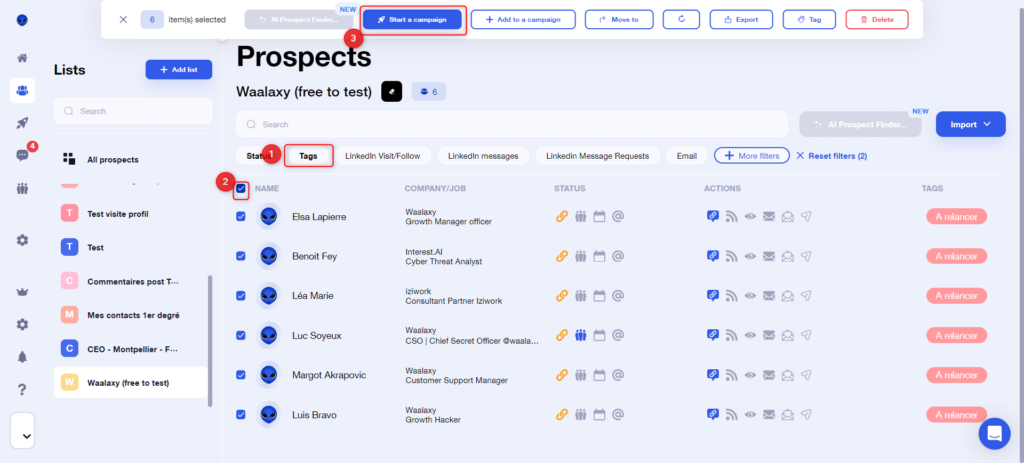
Task: Click Elsa Lapierre's A relancer tag
Action: click(956, 216)
